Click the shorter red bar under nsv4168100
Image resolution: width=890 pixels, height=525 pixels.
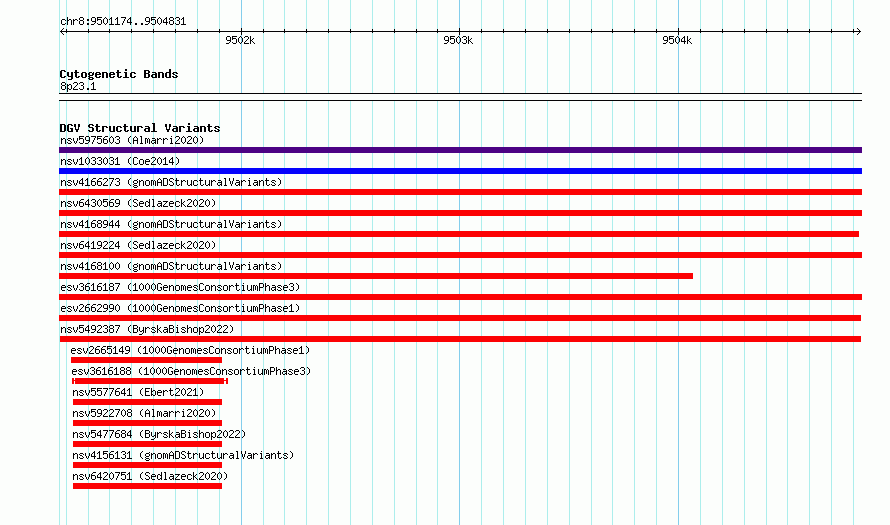click(376, 276)
